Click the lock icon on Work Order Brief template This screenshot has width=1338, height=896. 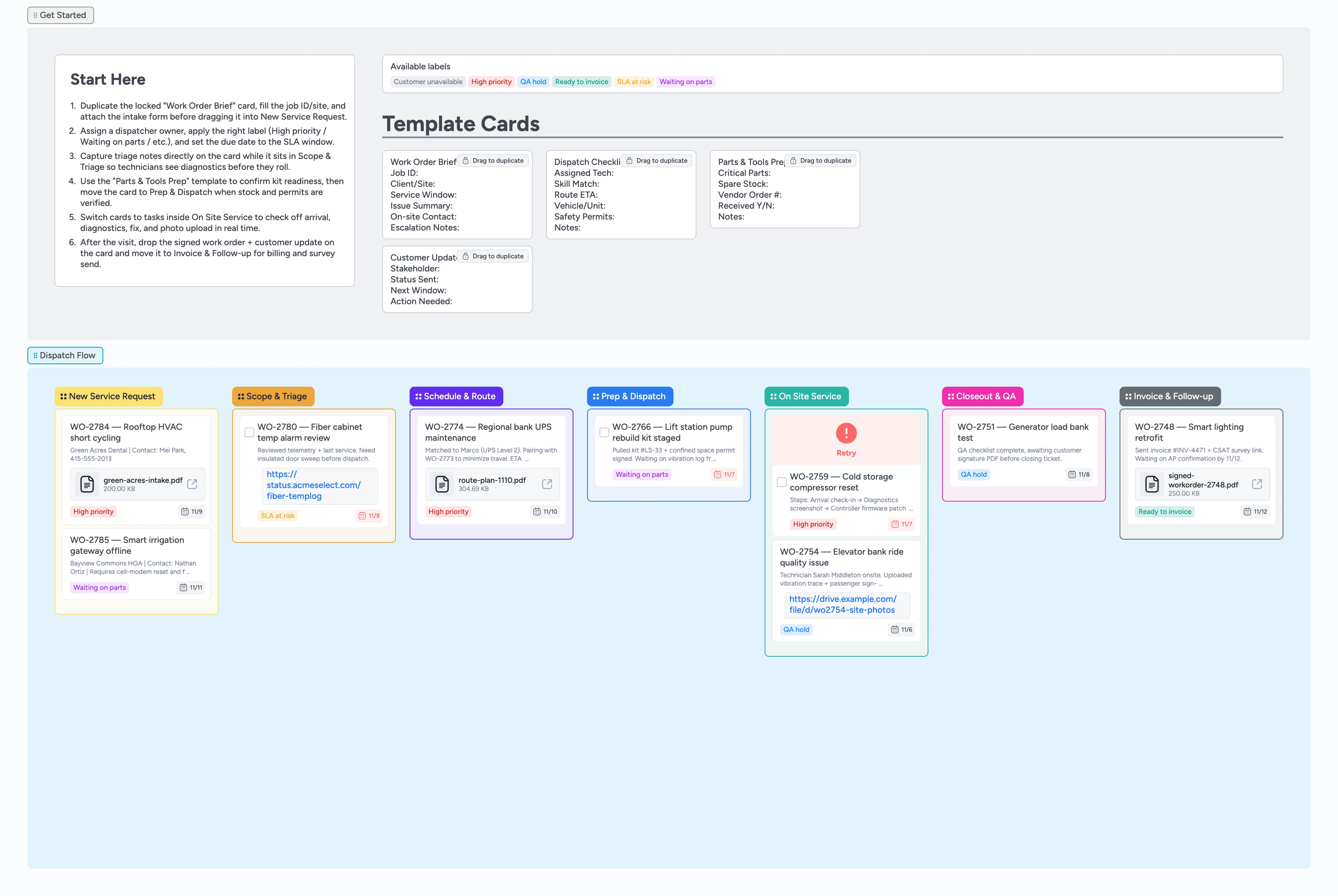pos(466,161)
